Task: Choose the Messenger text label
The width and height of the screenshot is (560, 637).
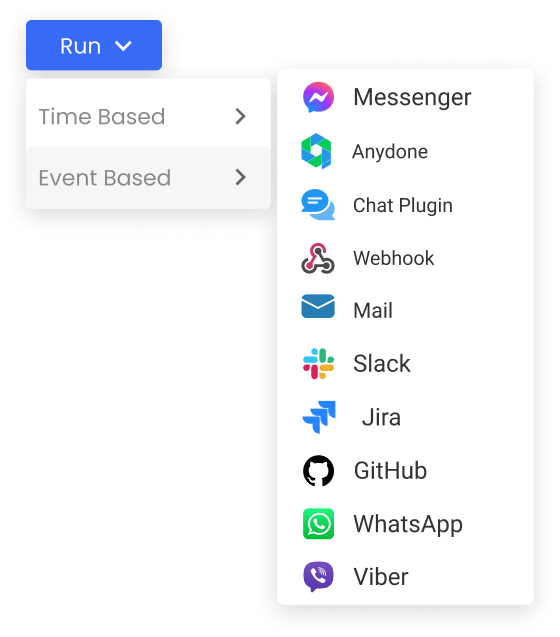Action: [x=412, y=98]
